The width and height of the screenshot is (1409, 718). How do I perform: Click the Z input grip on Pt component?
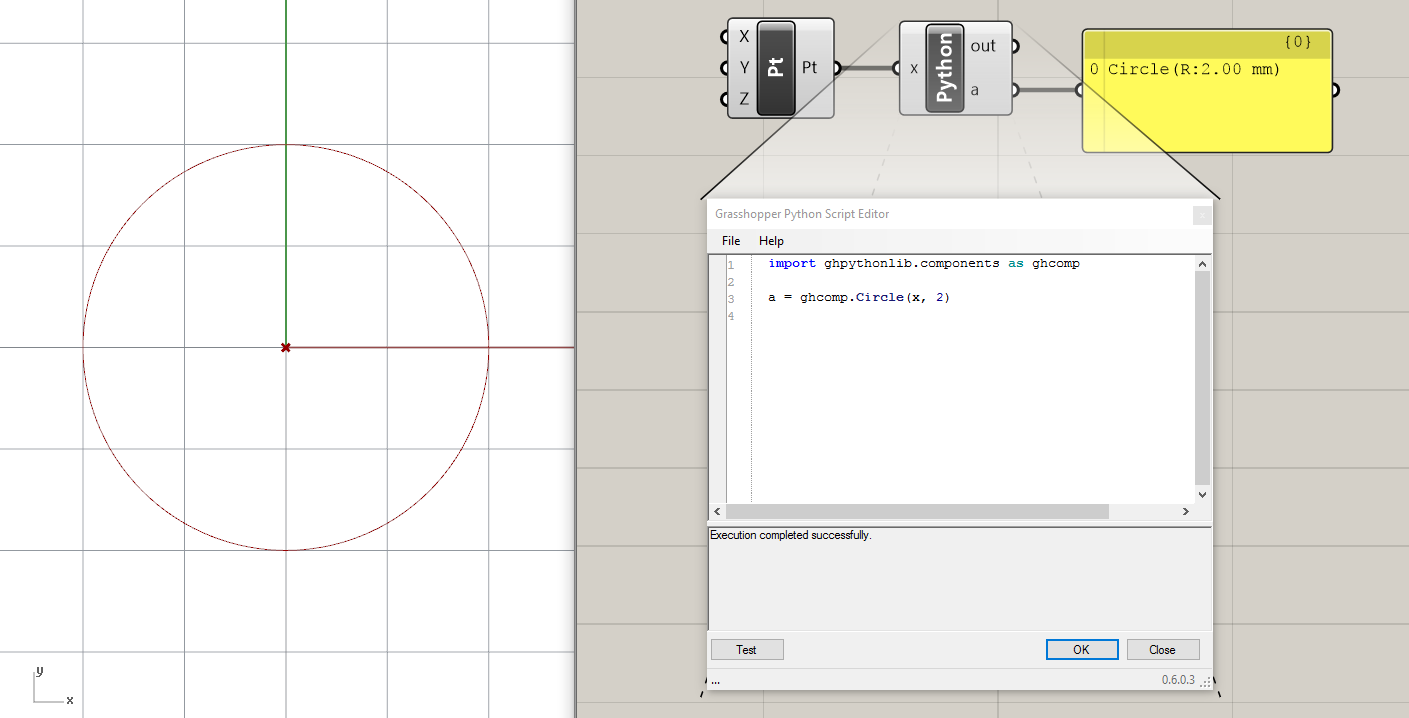point(723,99)
